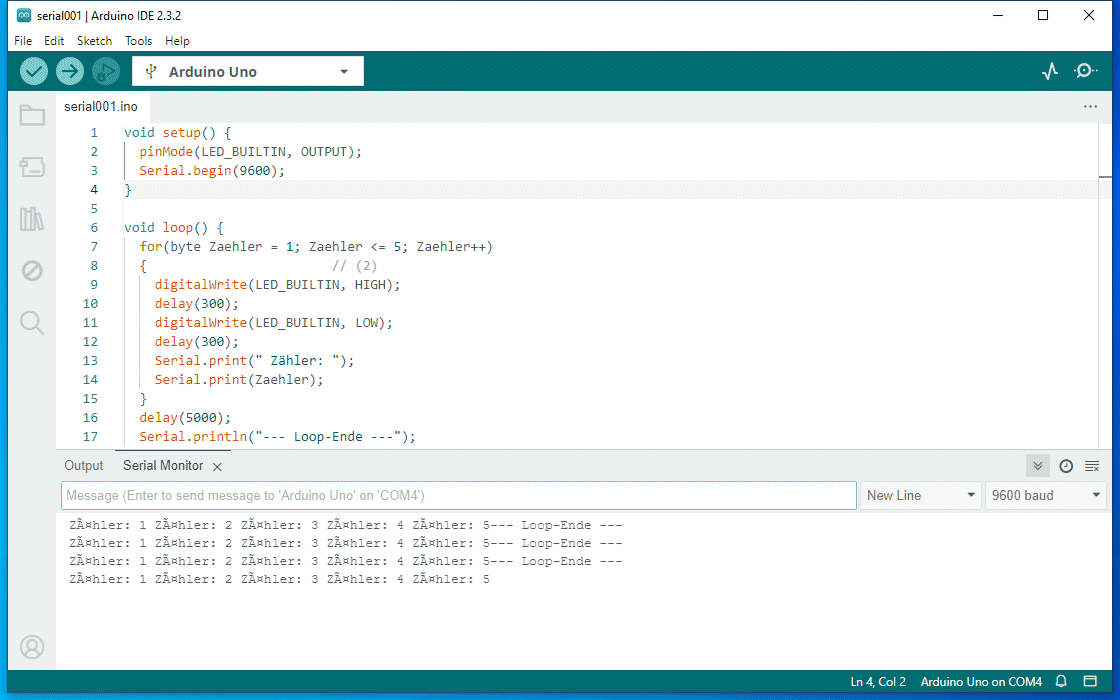Click the user account profile icon
The width and height of the screenshot is (1120, 700).
(x=32, y=647)
